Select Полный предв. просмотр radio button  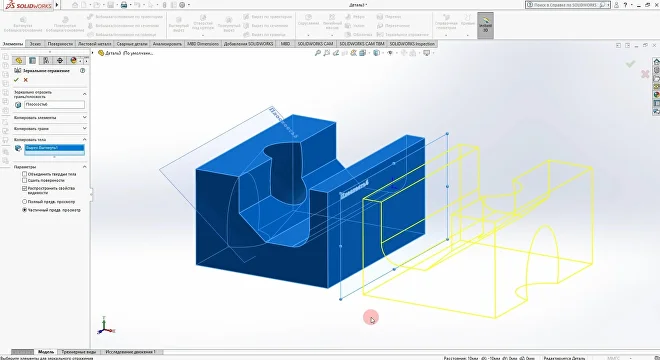(x=24, y=202)
